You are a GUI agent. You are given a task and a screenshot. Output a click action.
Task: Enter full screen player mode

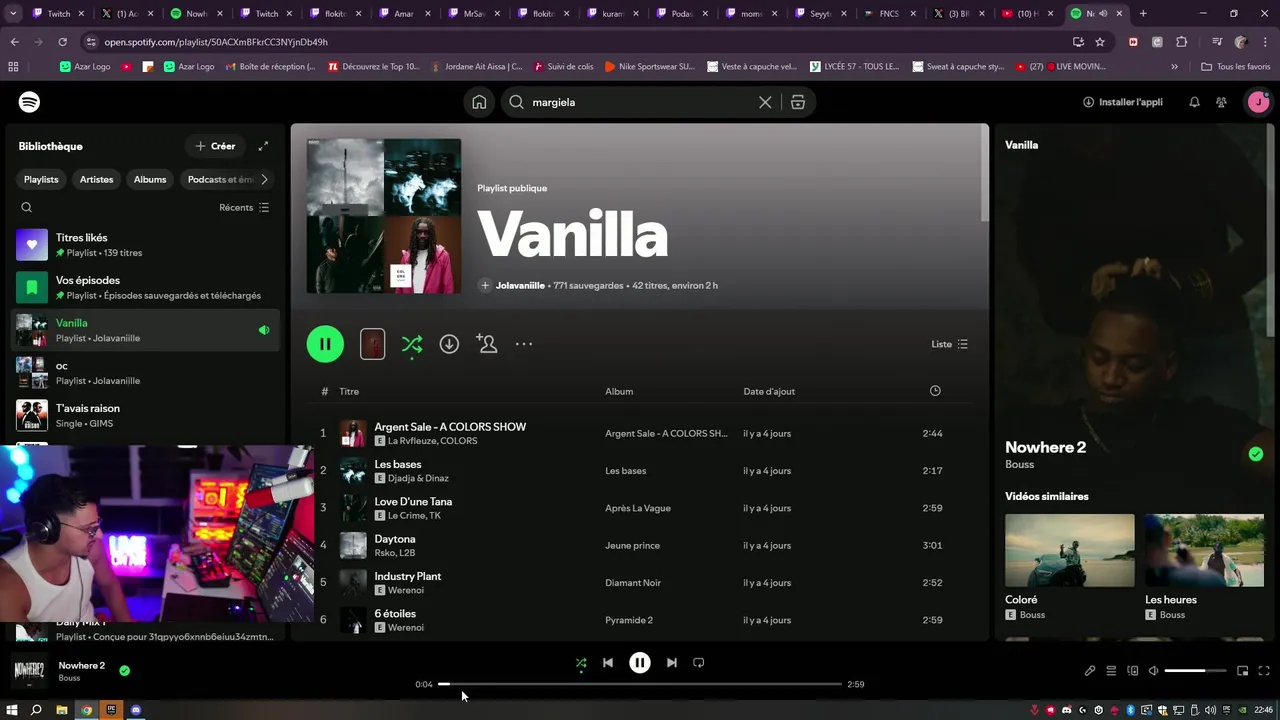tap(1264, 671)
